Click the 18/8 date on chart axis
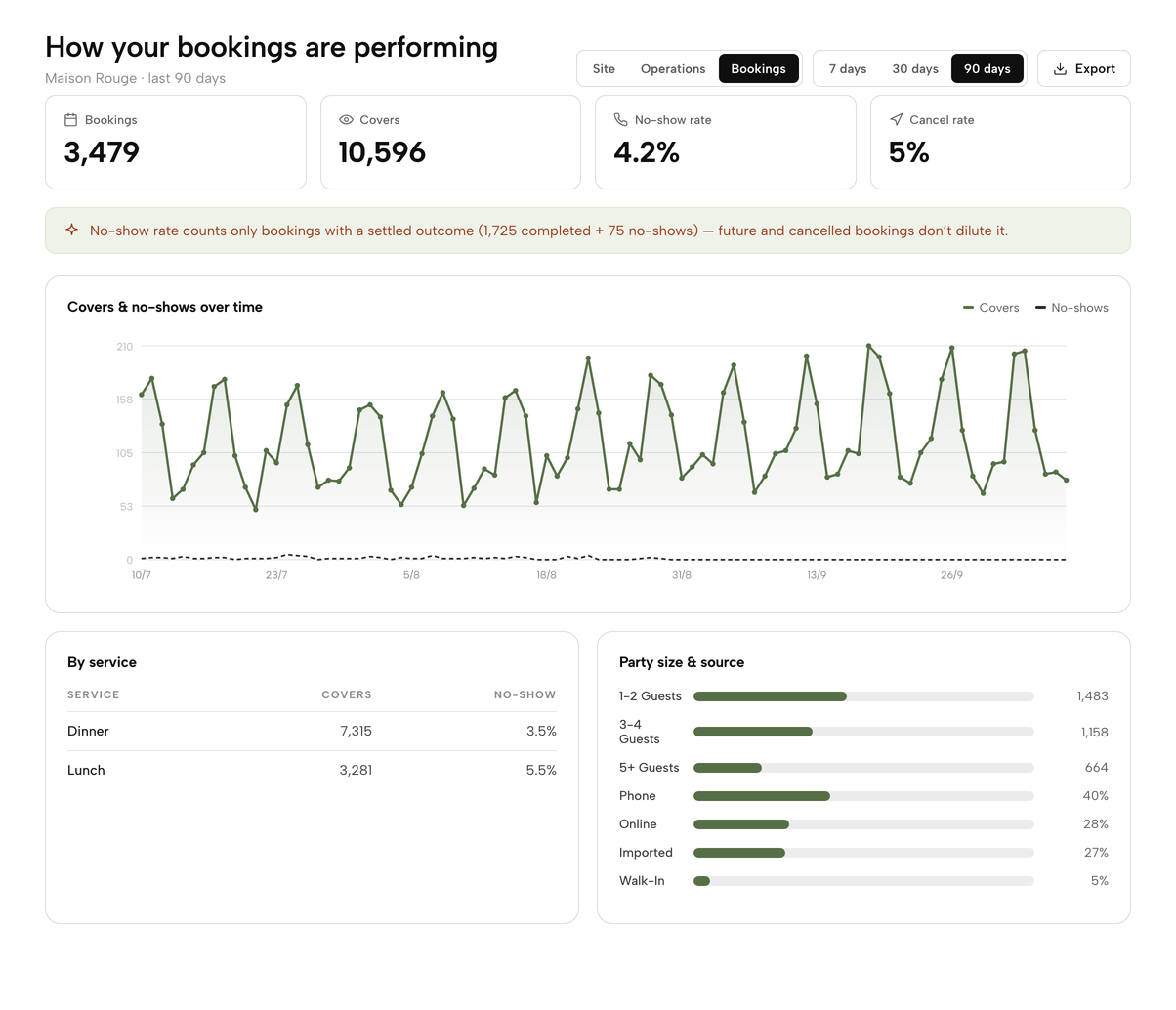The width and height of the screenshot is (1176, 1010). [x=546, y=575]
